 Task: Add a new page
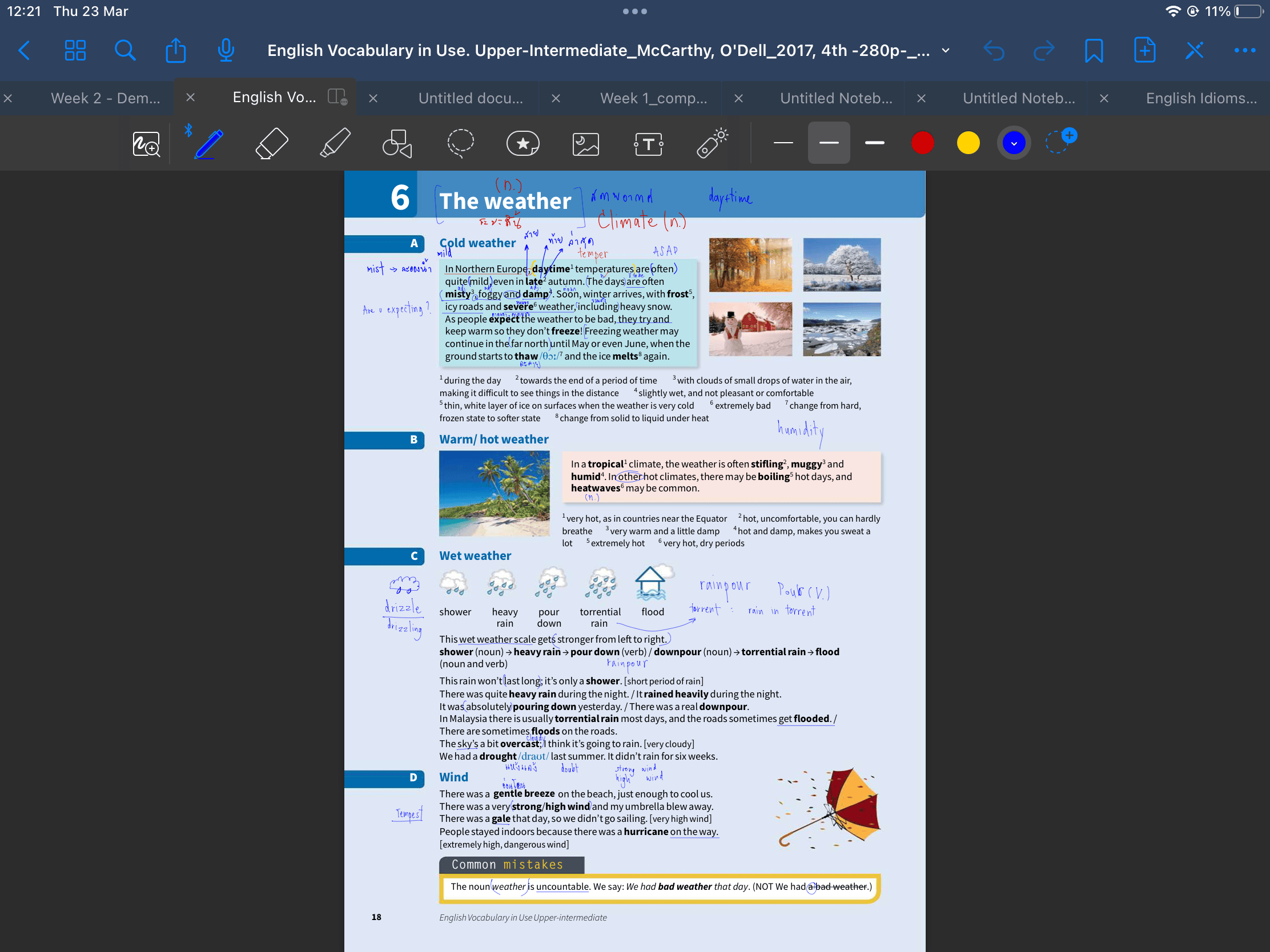[x=1144, y=50]
